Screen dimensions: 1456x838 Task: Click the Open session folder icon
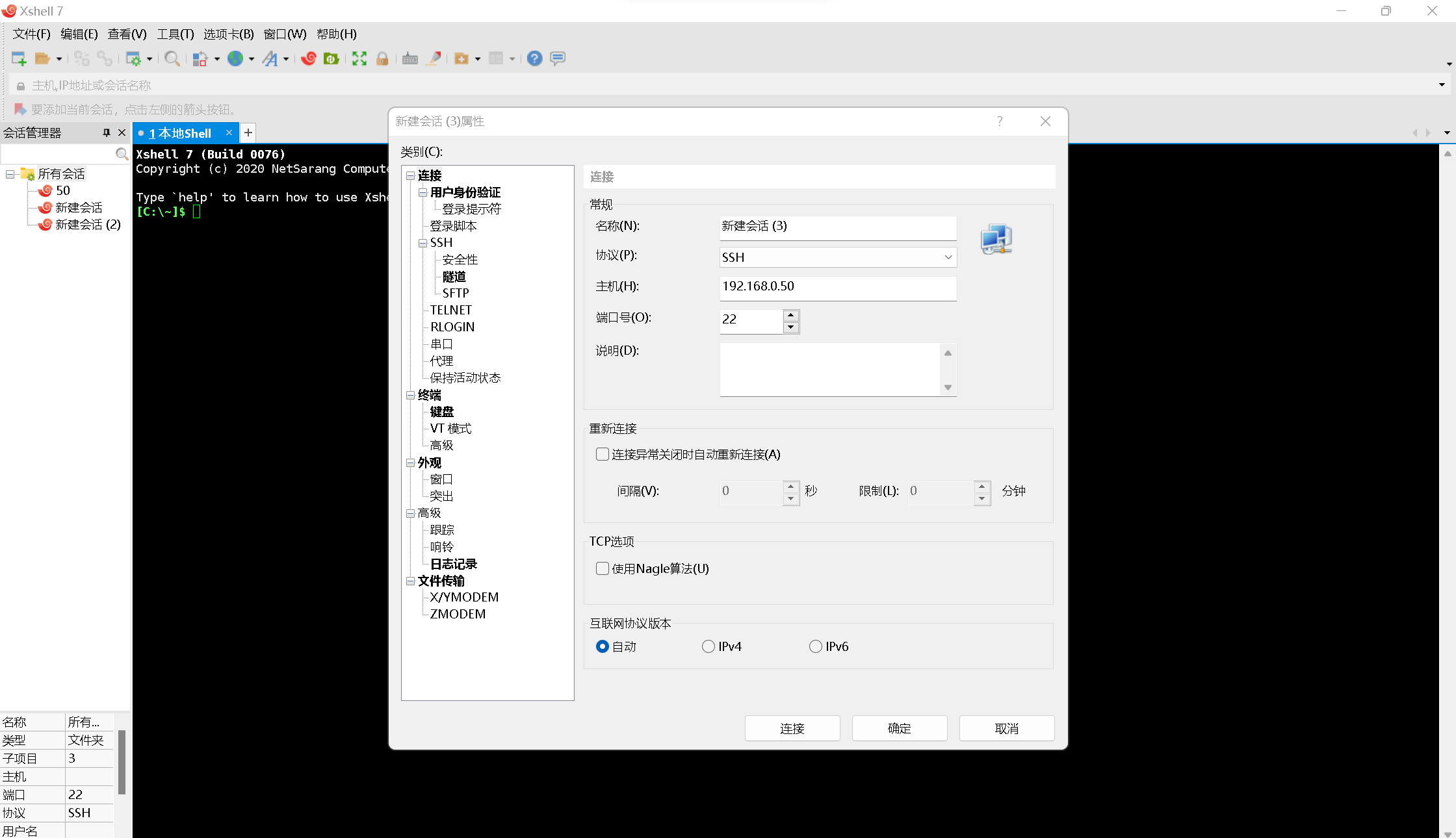click(x=42, y=58)
